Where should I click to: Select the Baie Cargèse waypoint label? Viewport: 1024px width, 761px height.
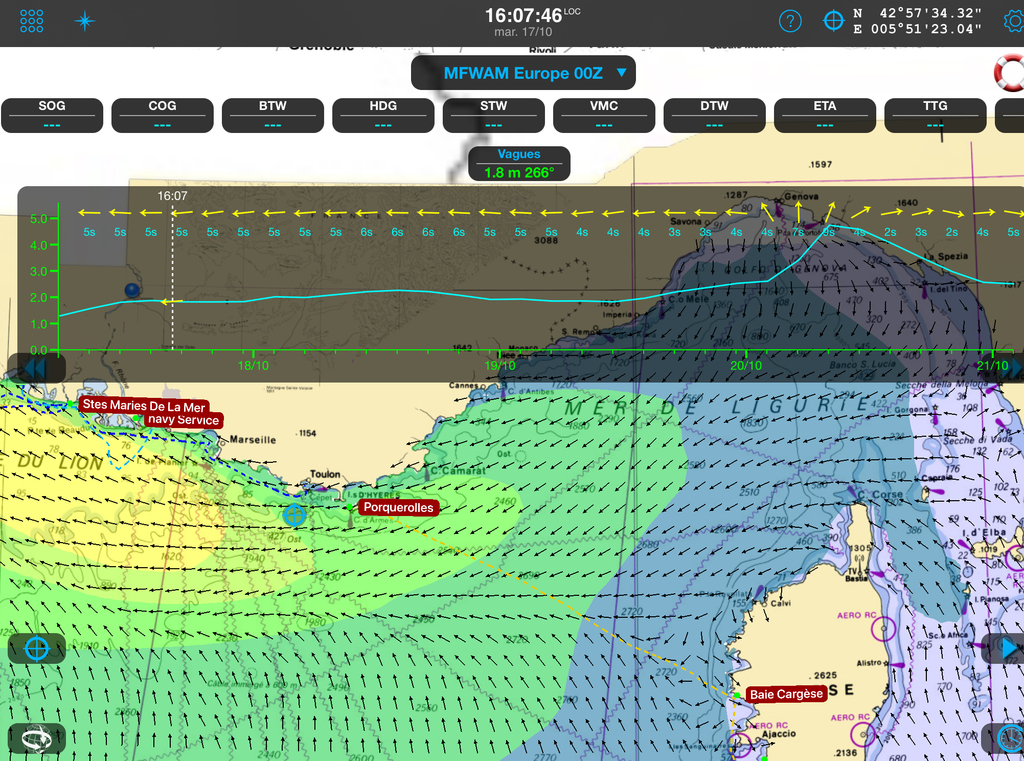(786, 694)
